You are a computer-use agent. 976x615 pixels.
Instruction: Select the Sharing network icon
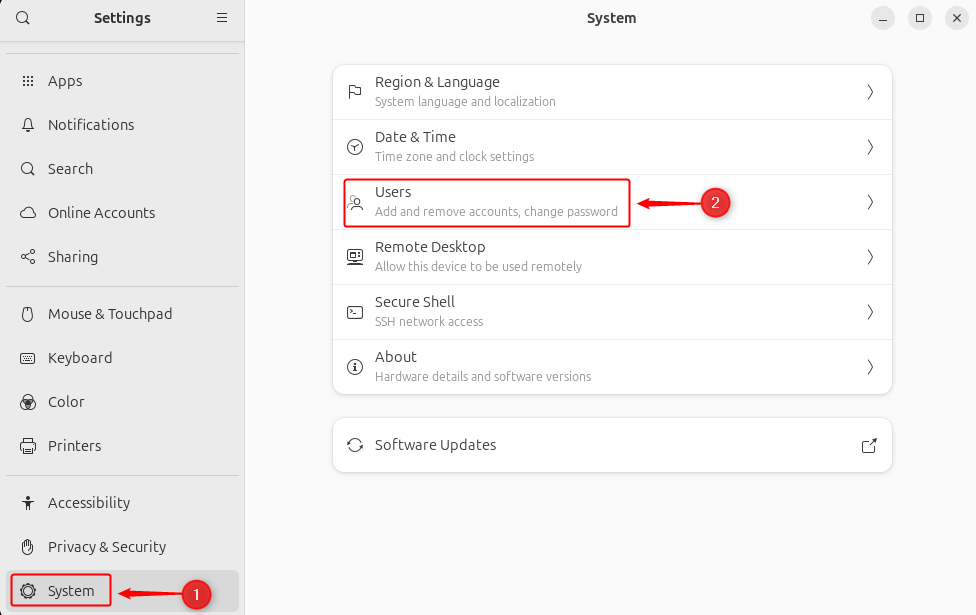27,257
